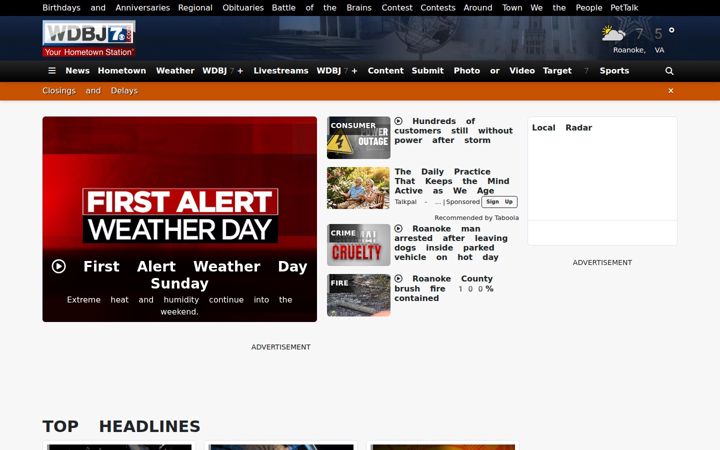Open WDBJ7+ Content nav item

pos(360,71)
